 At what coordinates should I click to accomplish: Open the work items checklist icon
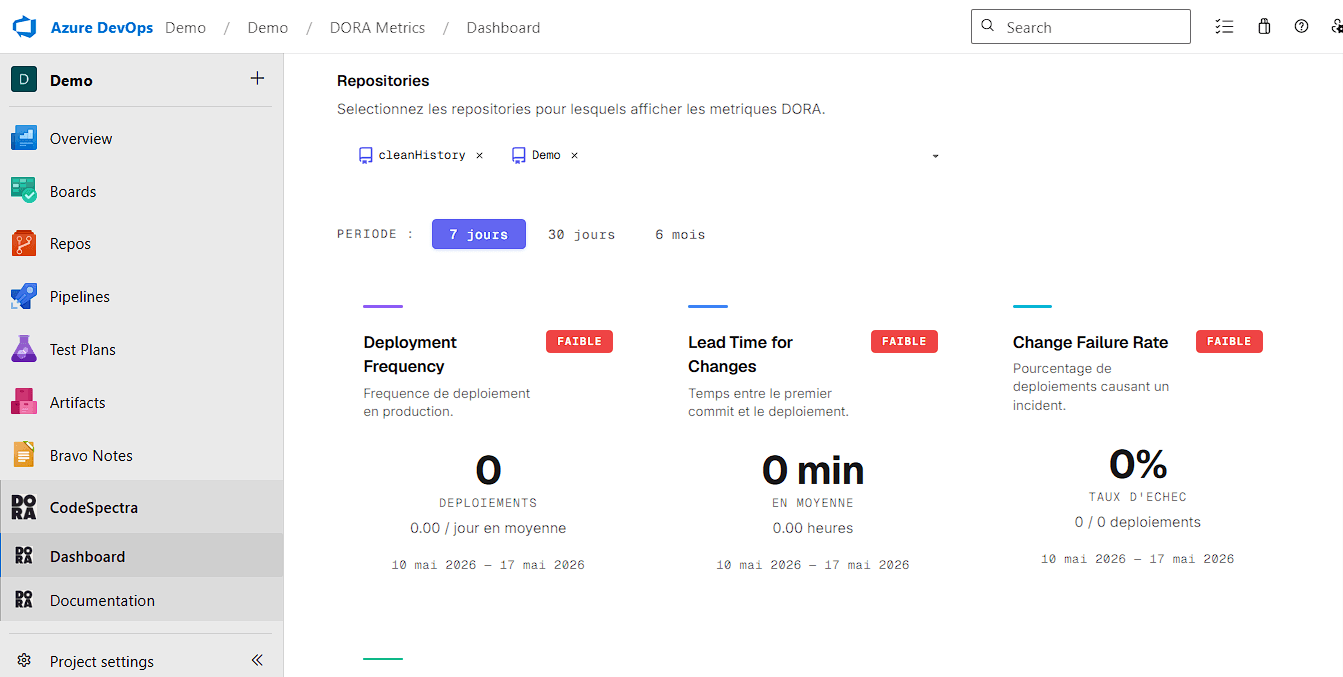point(1224,27)
